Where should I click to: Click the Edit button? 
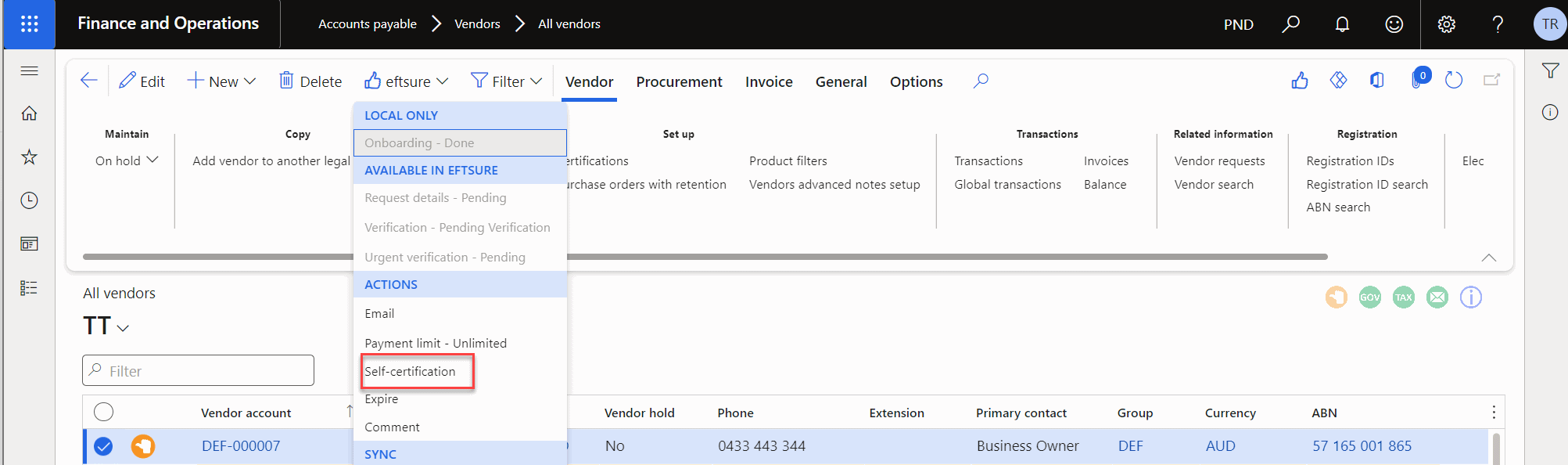point(142,81)
